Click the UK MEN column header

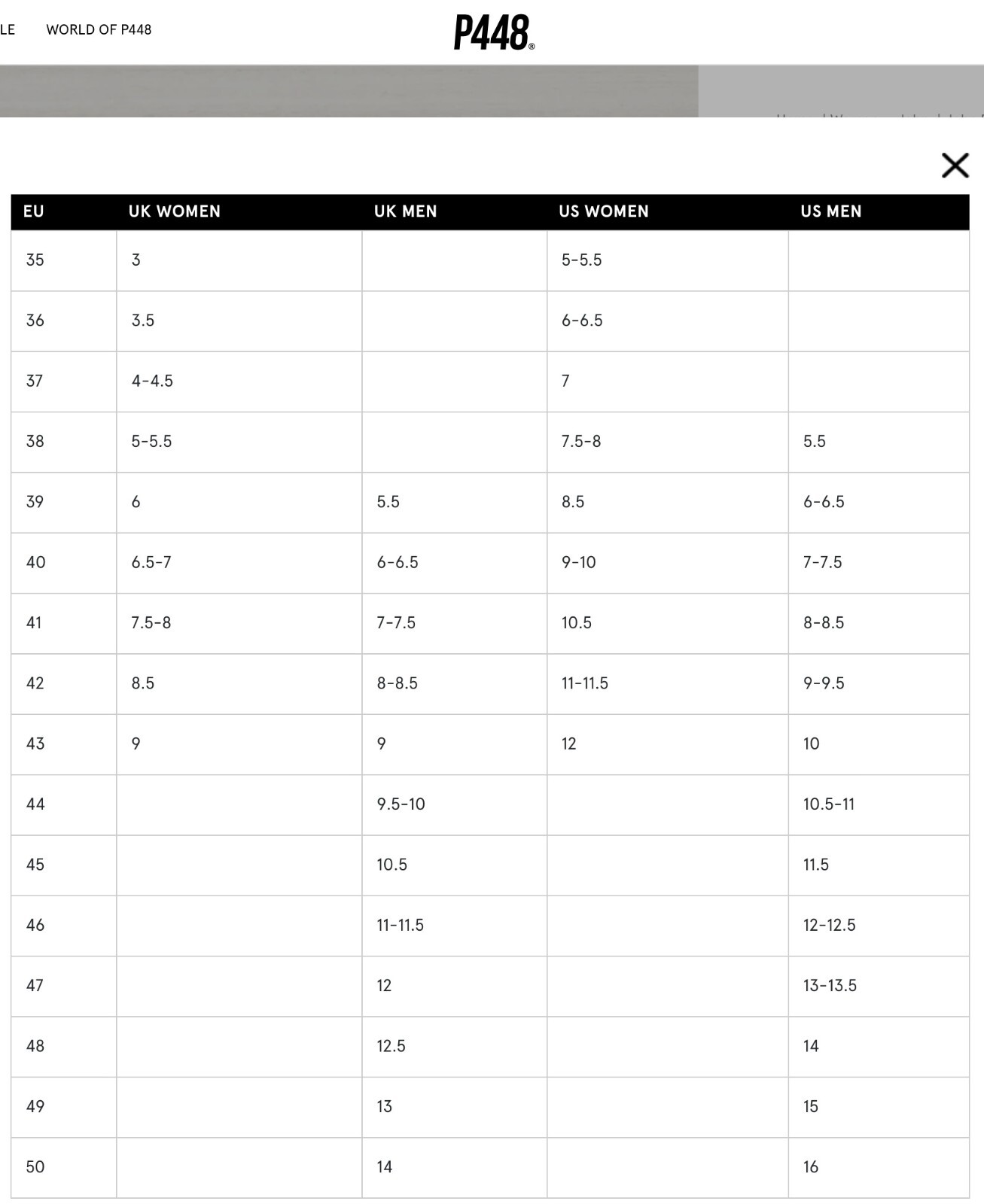[406, 211]
